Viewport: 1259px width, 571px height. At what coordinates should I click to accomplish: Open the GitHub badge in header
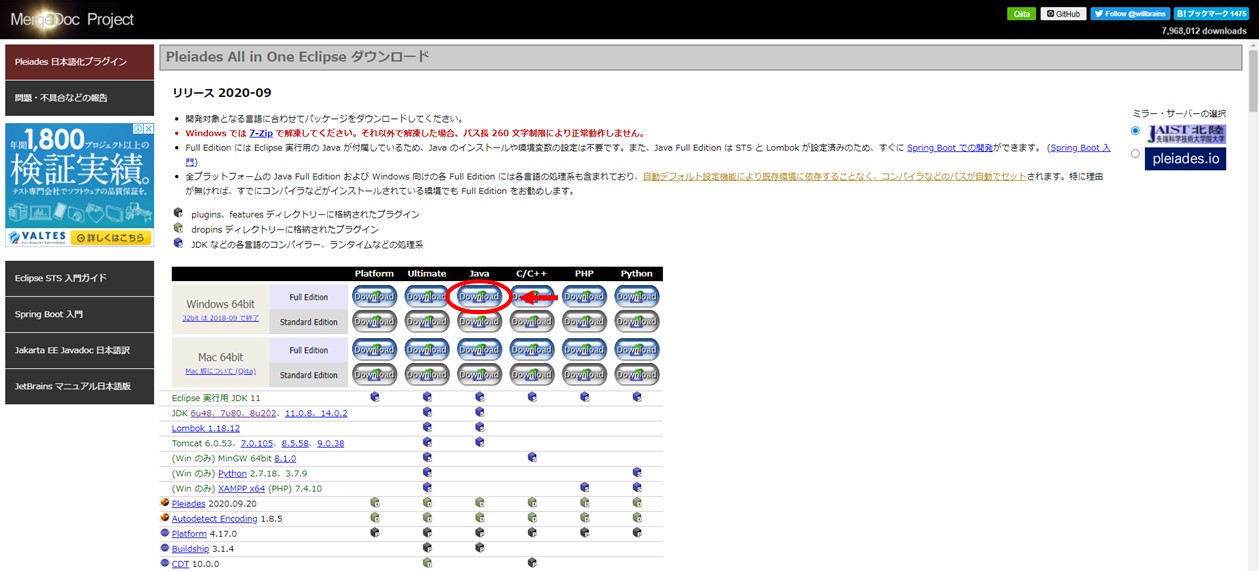pos(1063,14)
